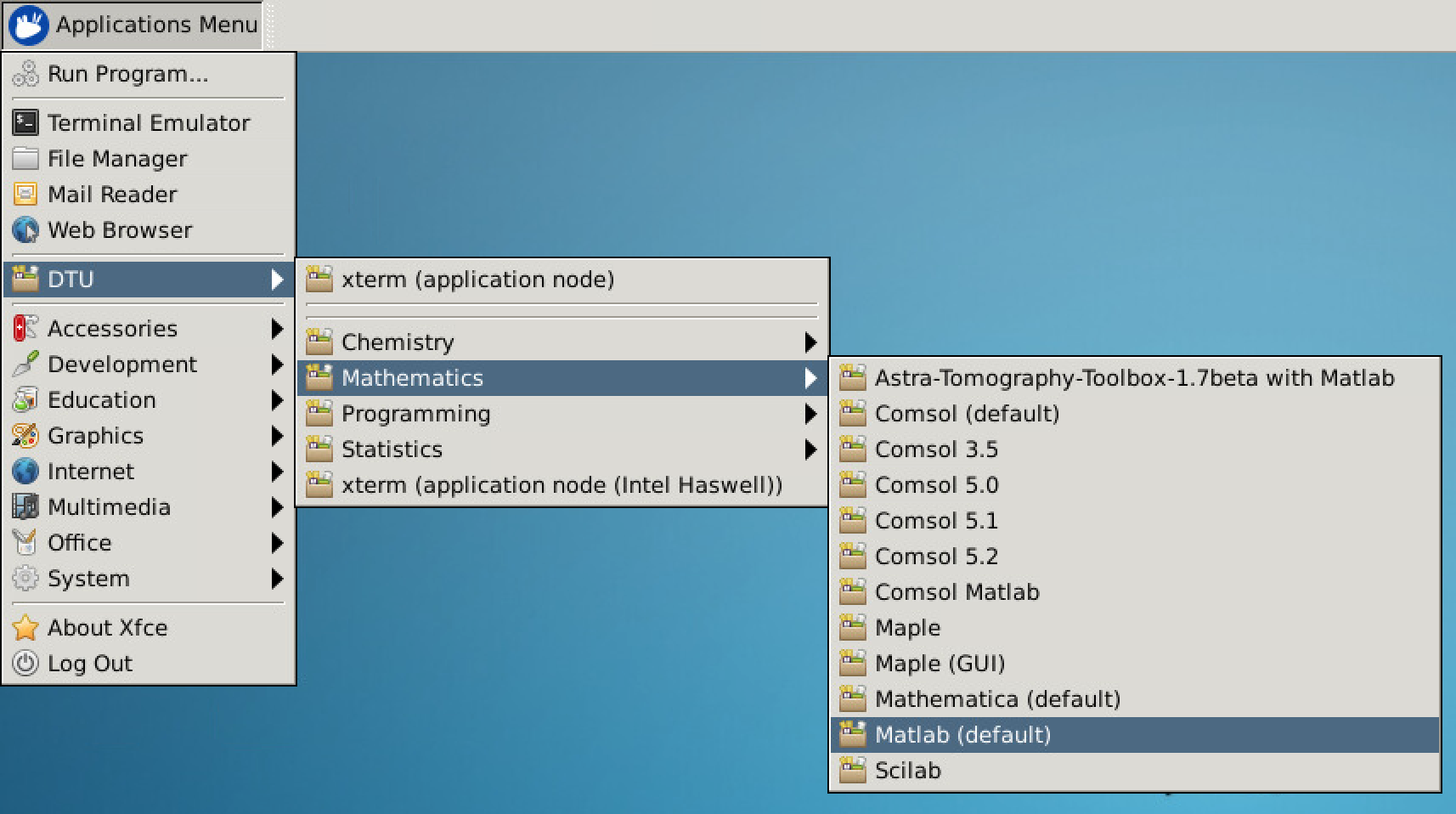
Task: Select Comsol 5.1 entry
Action: pyautogui.click(x=1135, y=521)
